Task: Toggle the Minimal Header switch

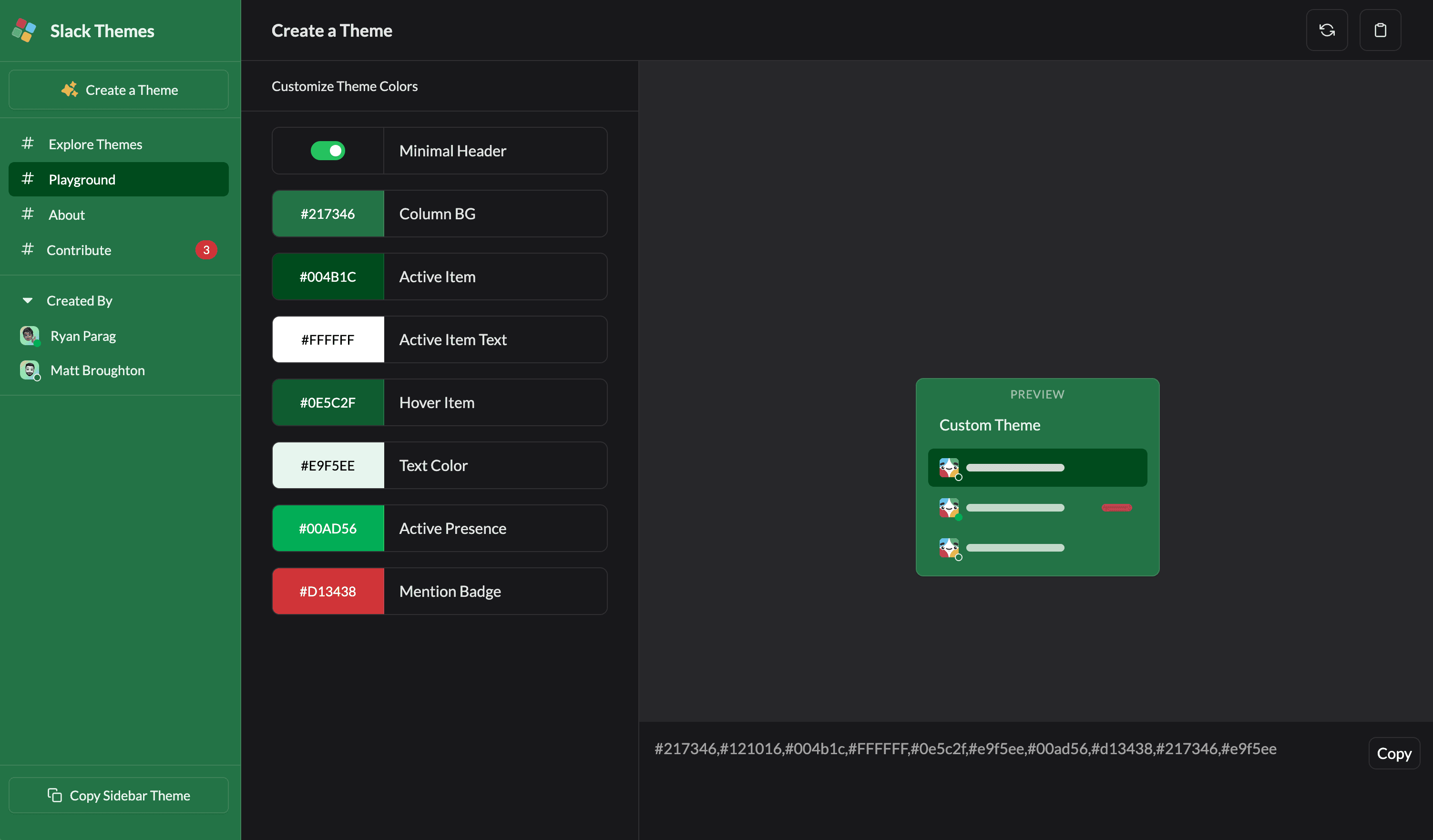Action: [x=328, y=151]
